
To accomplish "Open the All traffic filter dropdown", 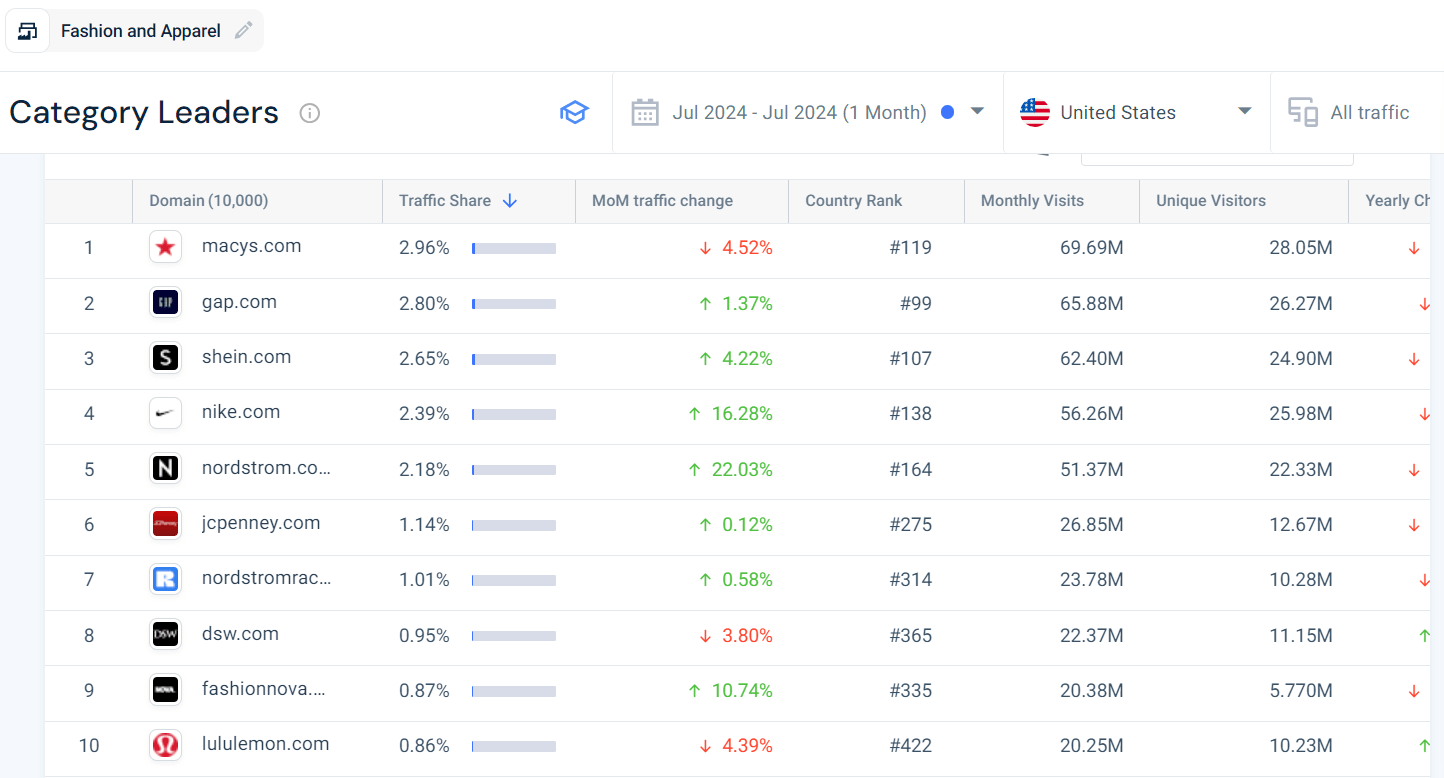I will tap(1369, 112).
